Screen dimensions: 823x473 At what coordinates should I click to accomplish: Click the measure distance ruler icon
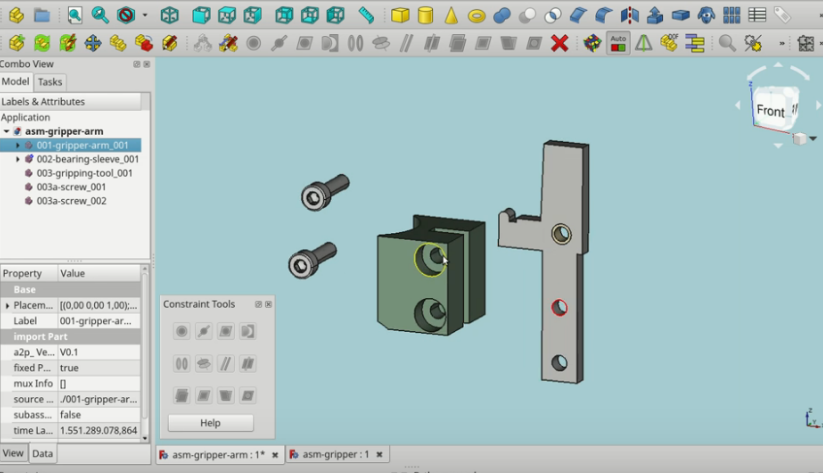point(366,15)
